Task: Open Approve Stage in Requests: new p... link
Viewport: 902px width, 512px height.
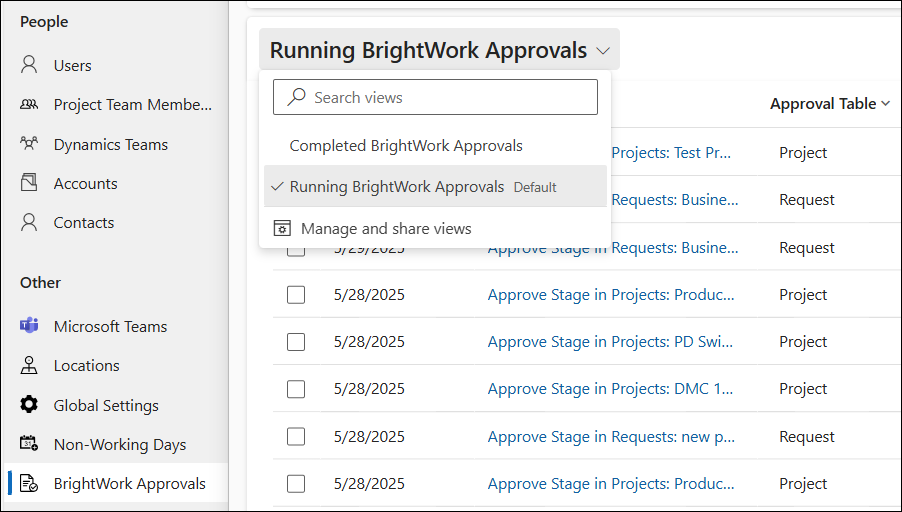Action: 611,437
